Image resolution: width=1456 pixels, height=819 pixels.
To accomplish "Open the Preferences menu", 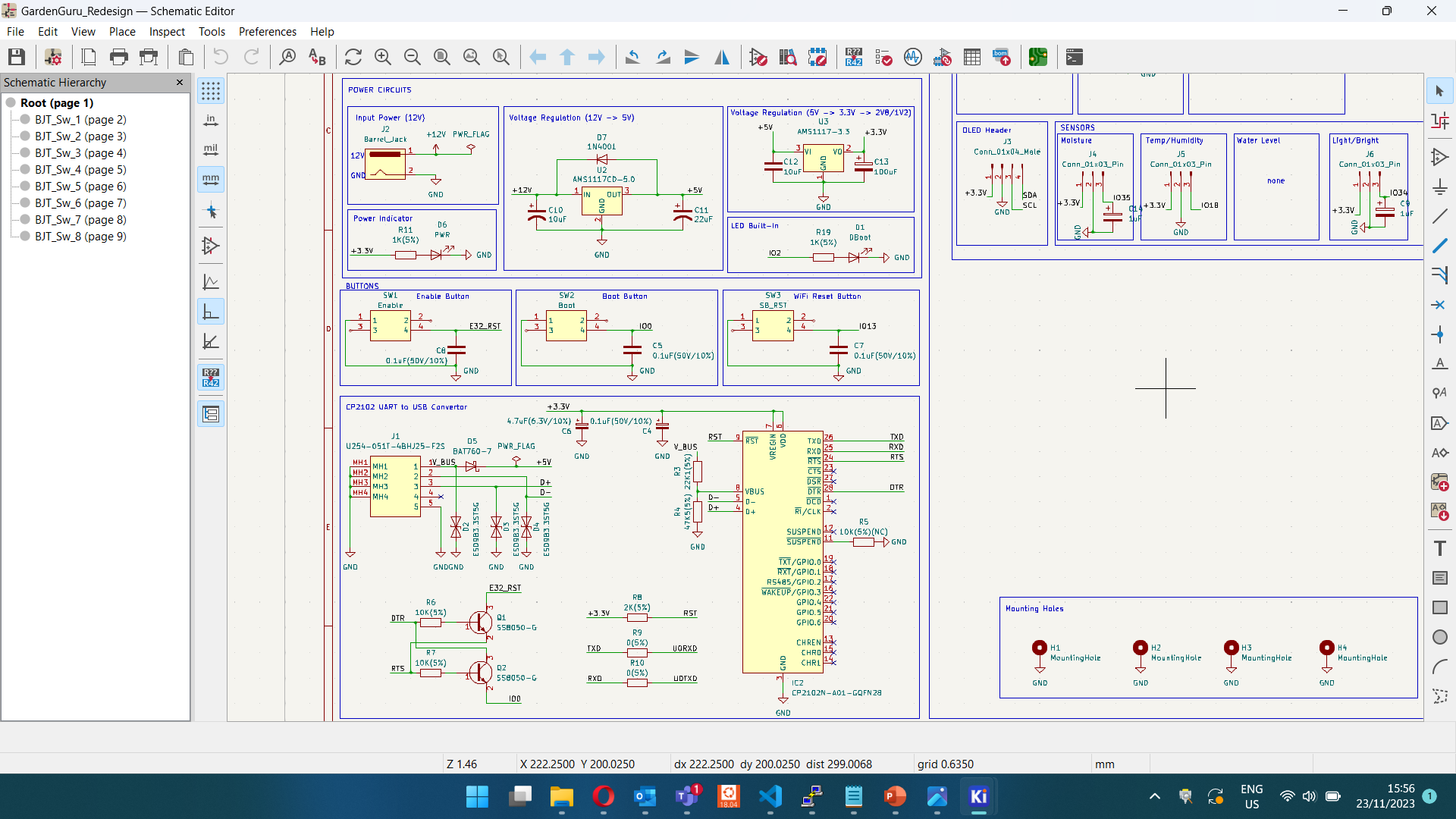I will click(267, 31).
